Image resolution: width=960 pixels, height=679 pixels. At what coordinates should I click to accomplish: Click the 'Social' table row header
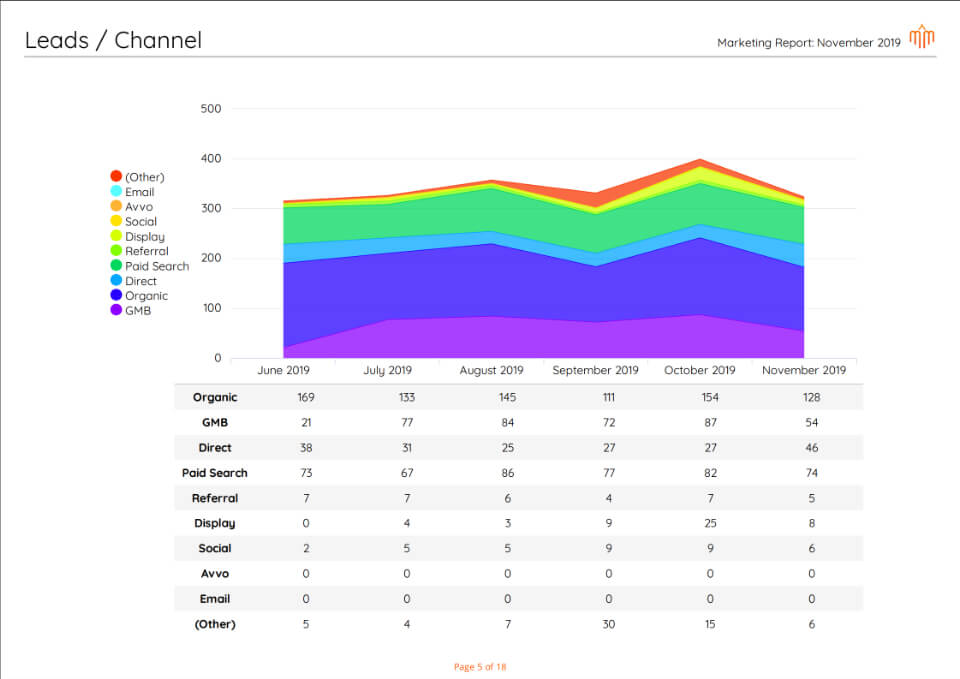click(x=215, y=548)
